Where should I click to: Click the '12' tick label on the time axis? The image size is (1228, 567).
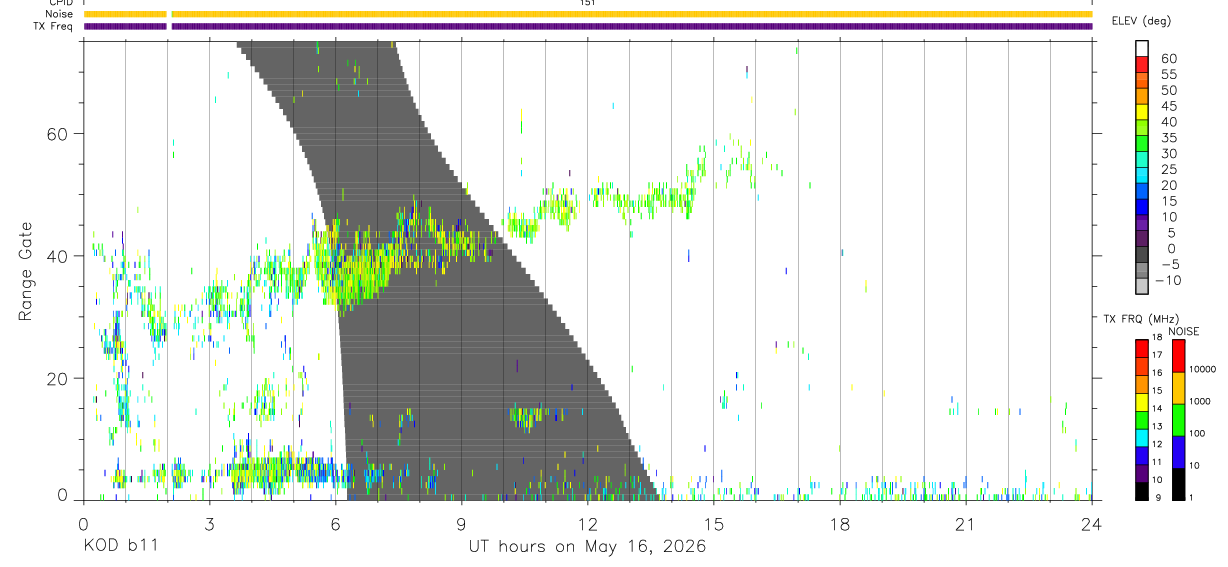[x=587, y=524]
